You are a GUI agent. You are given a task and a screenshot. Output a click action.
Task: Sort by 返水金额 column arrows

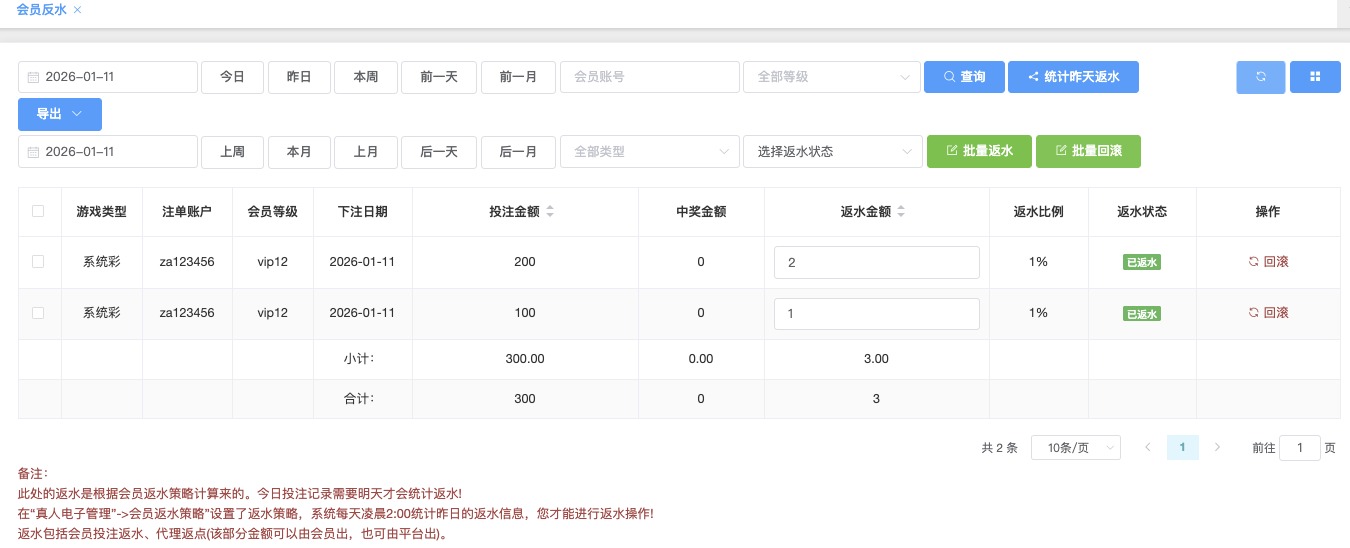pyautogui.click(x=901, y=212)
